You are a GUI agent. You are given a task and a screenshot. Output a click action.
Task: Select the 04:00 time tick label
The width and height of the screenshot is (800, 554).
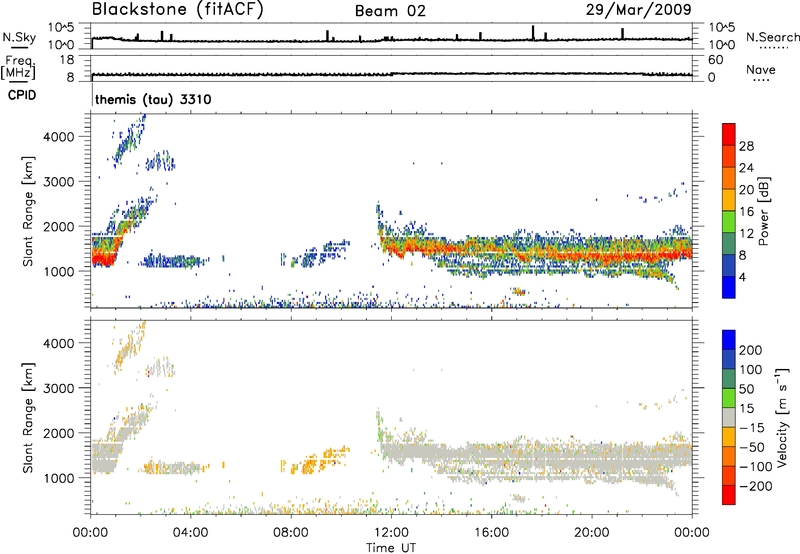pyautogui.click(x=190, y=533)
